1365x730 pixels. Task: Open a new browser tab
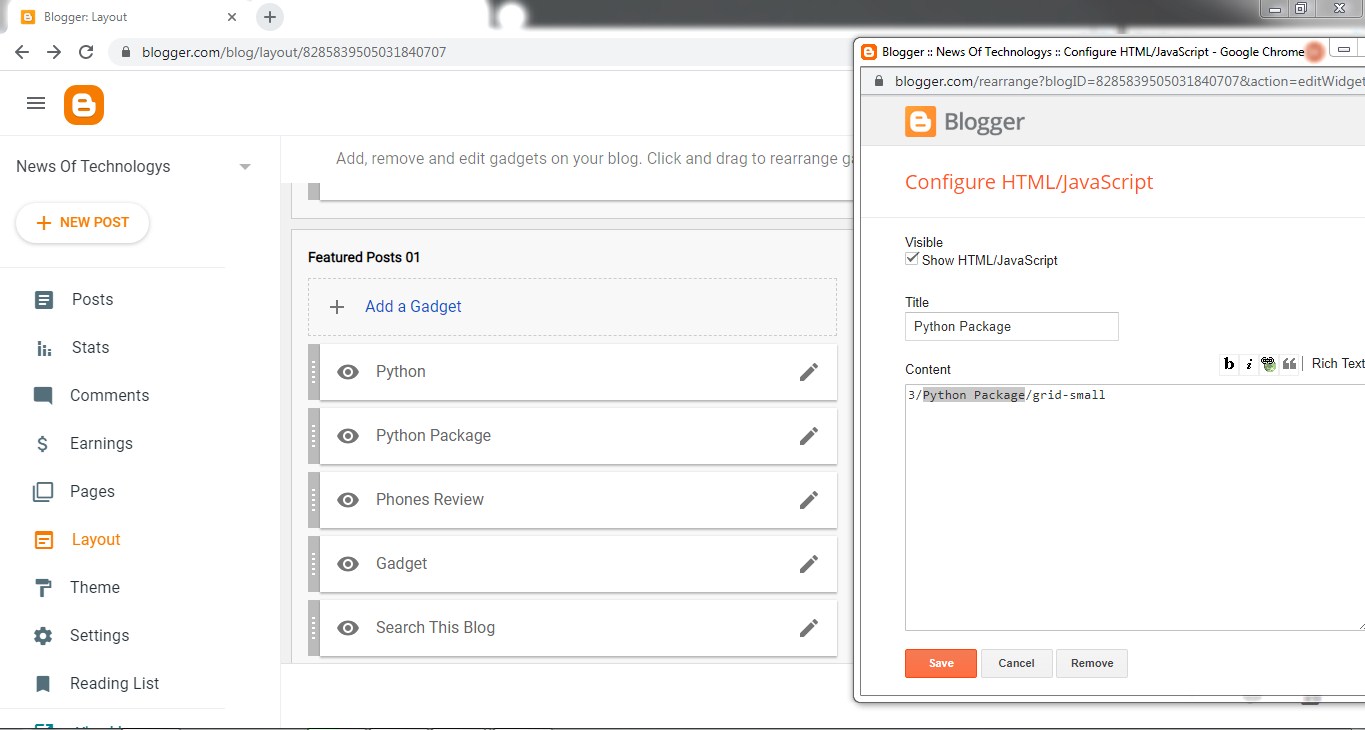click(270, 17)
